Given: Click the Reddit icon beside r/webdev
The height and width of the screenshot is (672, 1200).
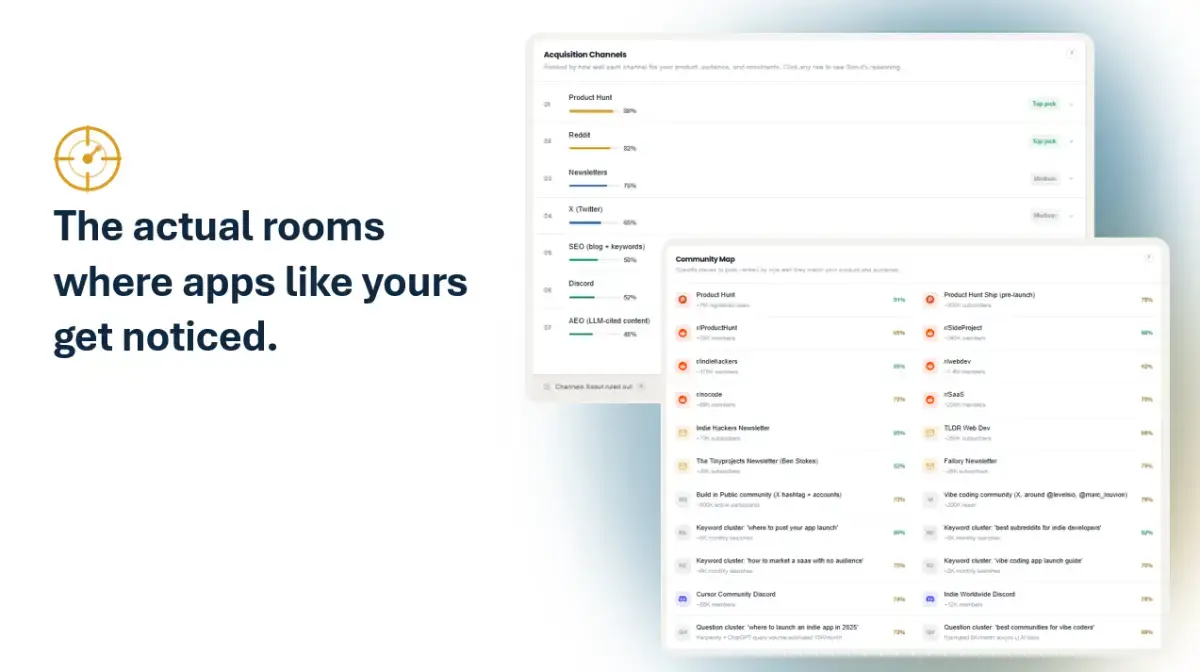Looking at the screenshot, I should pos(930,366).
